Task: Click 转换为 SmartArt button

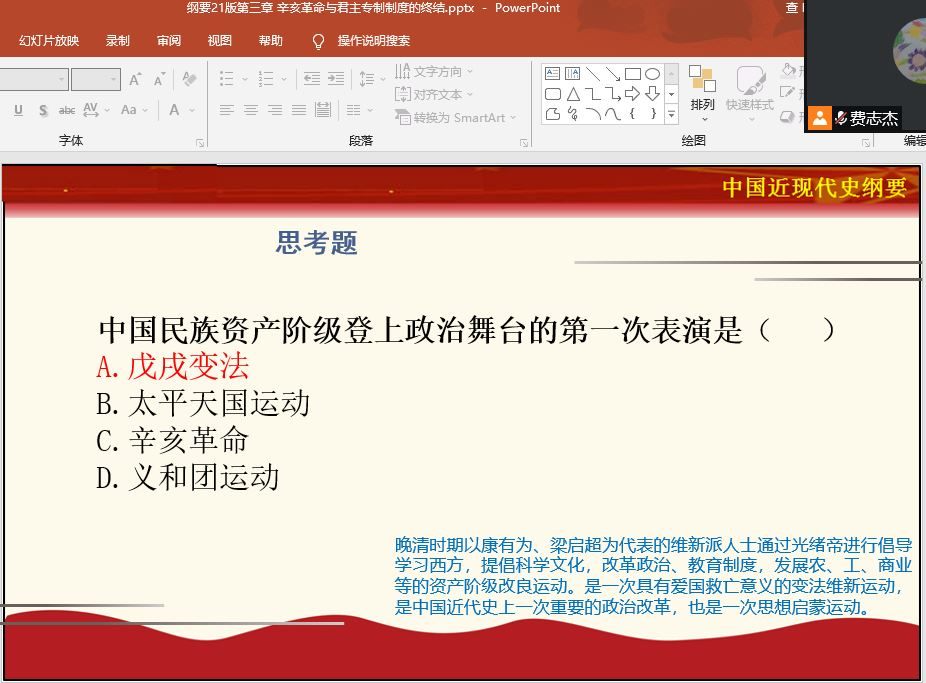Action: [x=456, y=117]
